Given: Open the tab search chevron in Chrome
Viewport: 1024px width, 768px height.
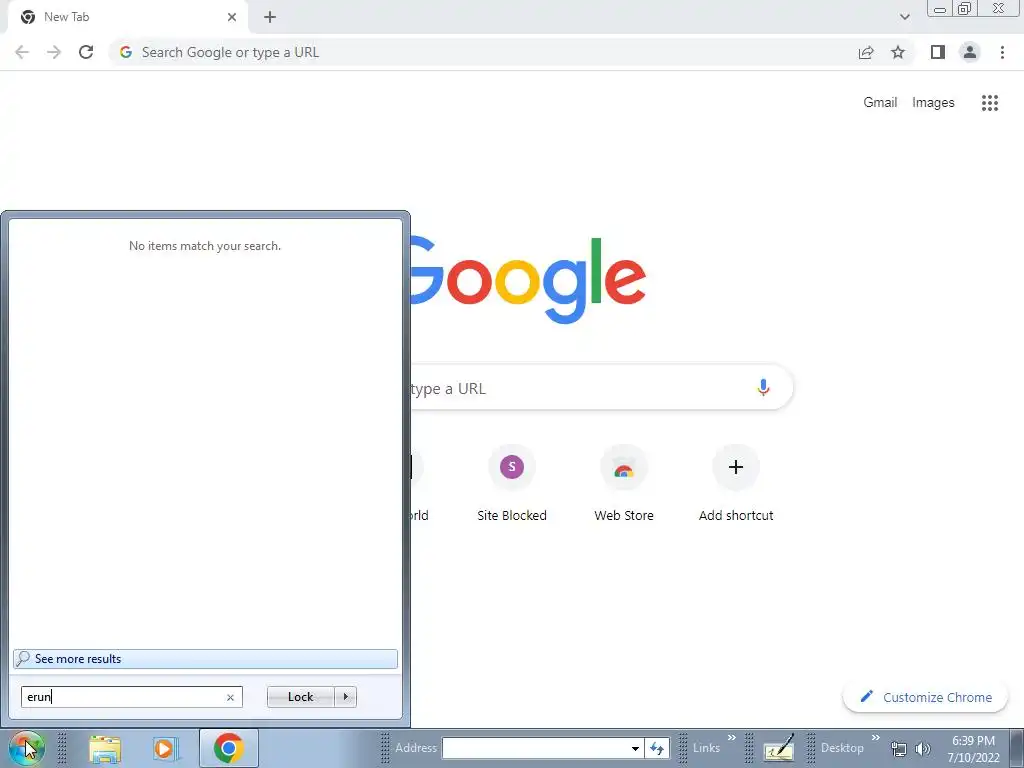Looking at the screenshot, I should (904, 17).
